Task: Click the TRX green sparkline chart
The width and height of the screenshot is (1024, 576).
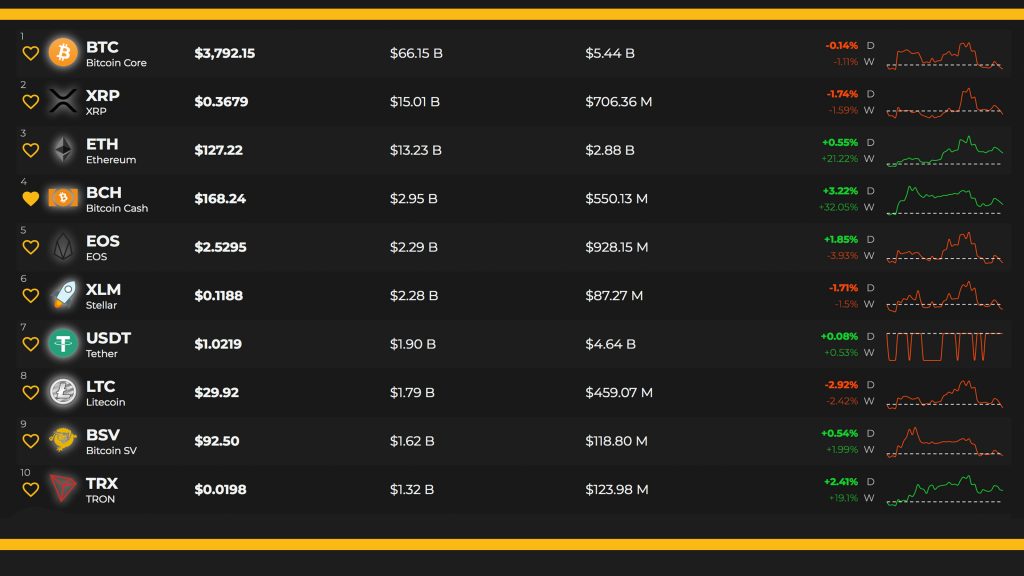Action: coord(944,490)
